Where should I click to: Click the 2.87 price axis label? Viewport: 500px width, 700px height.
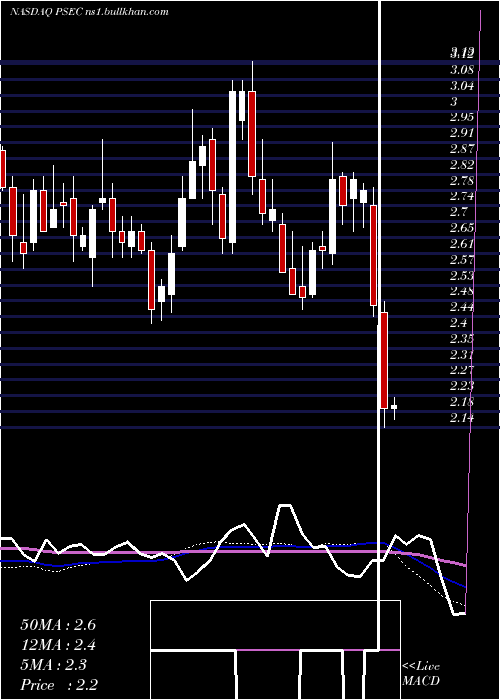click(x=462, y=150)
